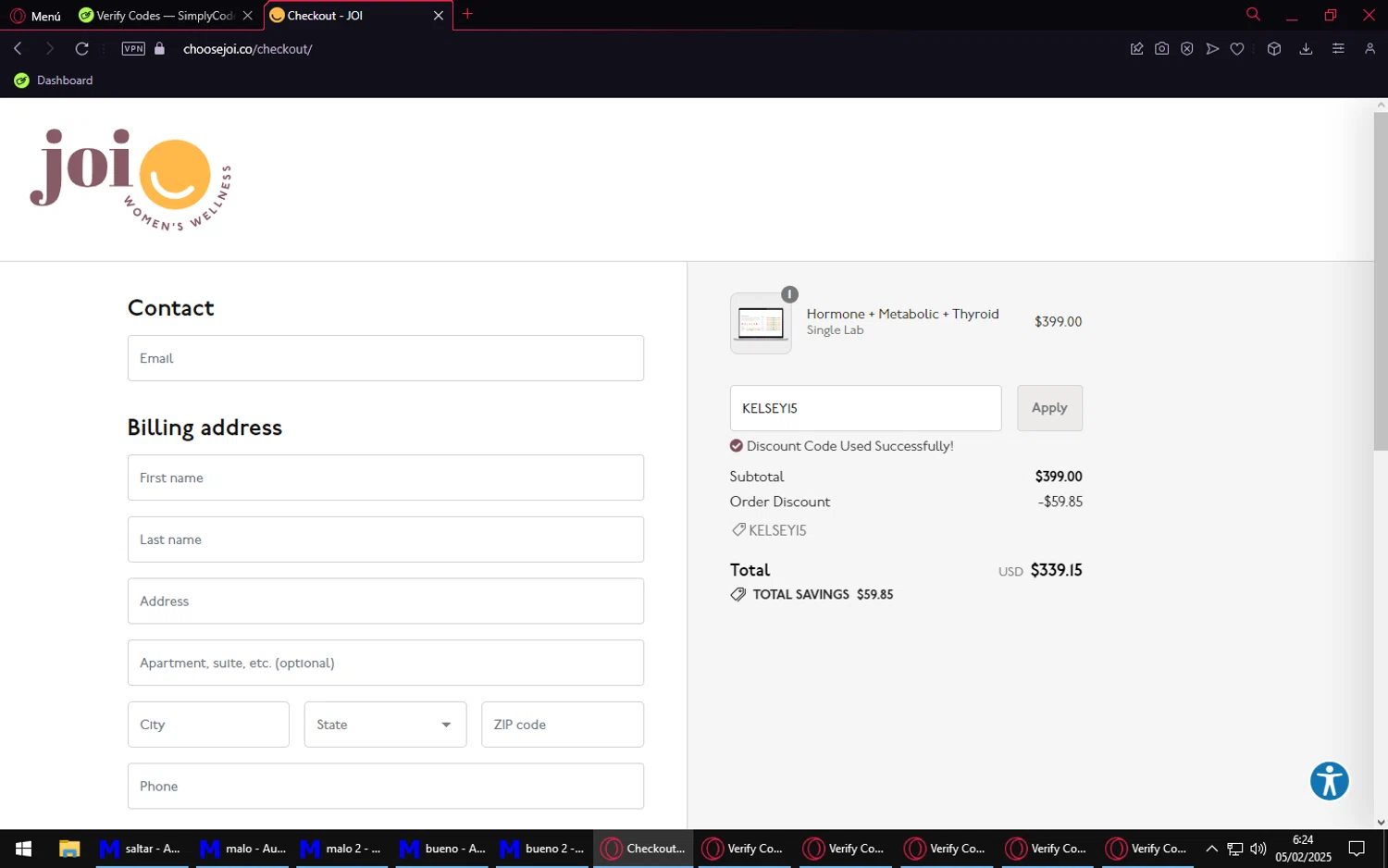Toggle the VPN badge

tap(133, 49)
